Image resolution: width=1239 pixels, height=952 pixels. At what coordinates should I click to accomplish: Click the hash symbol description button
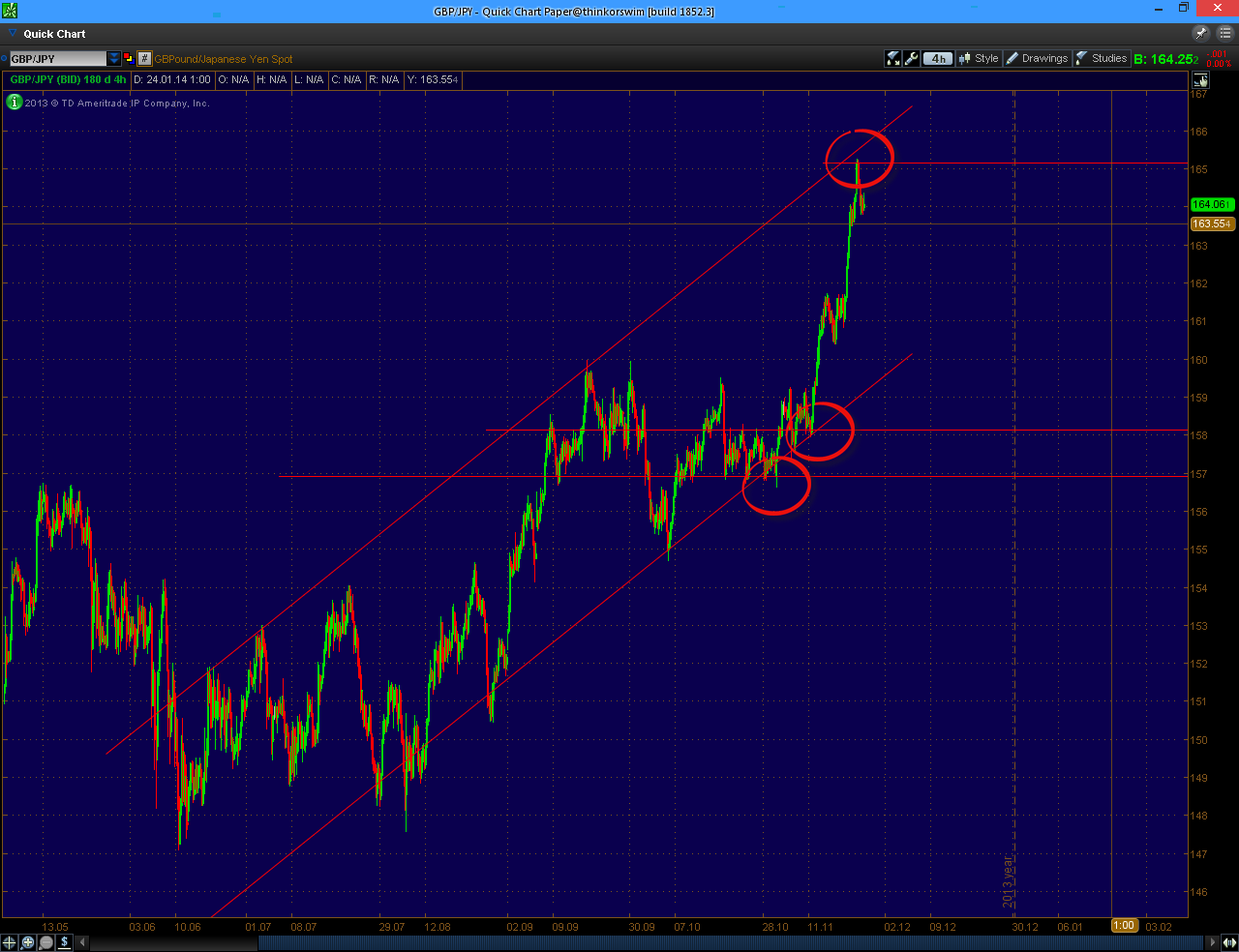pos(144,59)
